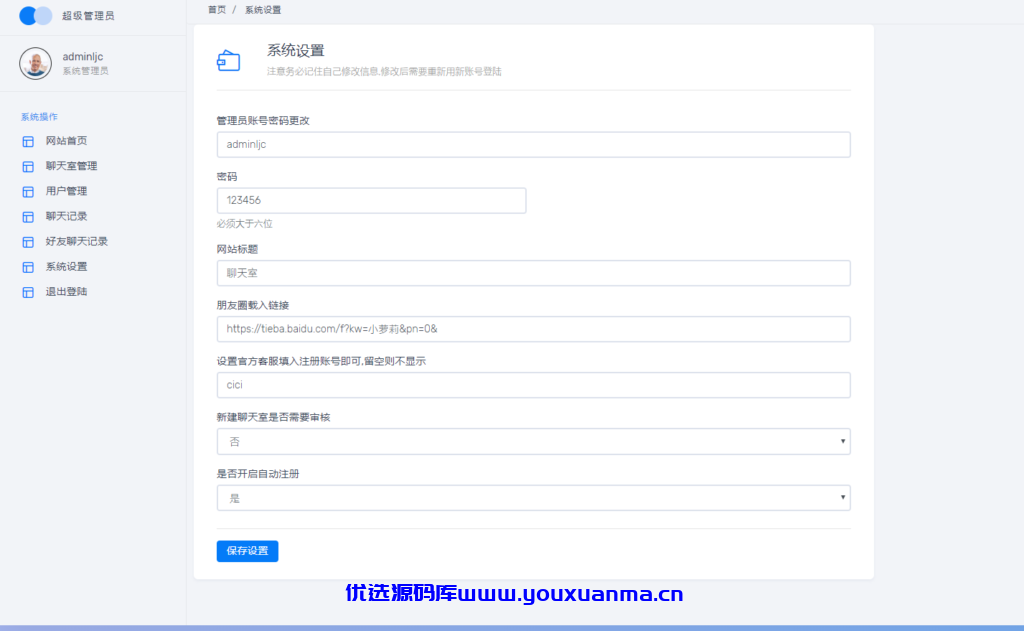Click the 系统管理员 role text under adminljc

86,71
